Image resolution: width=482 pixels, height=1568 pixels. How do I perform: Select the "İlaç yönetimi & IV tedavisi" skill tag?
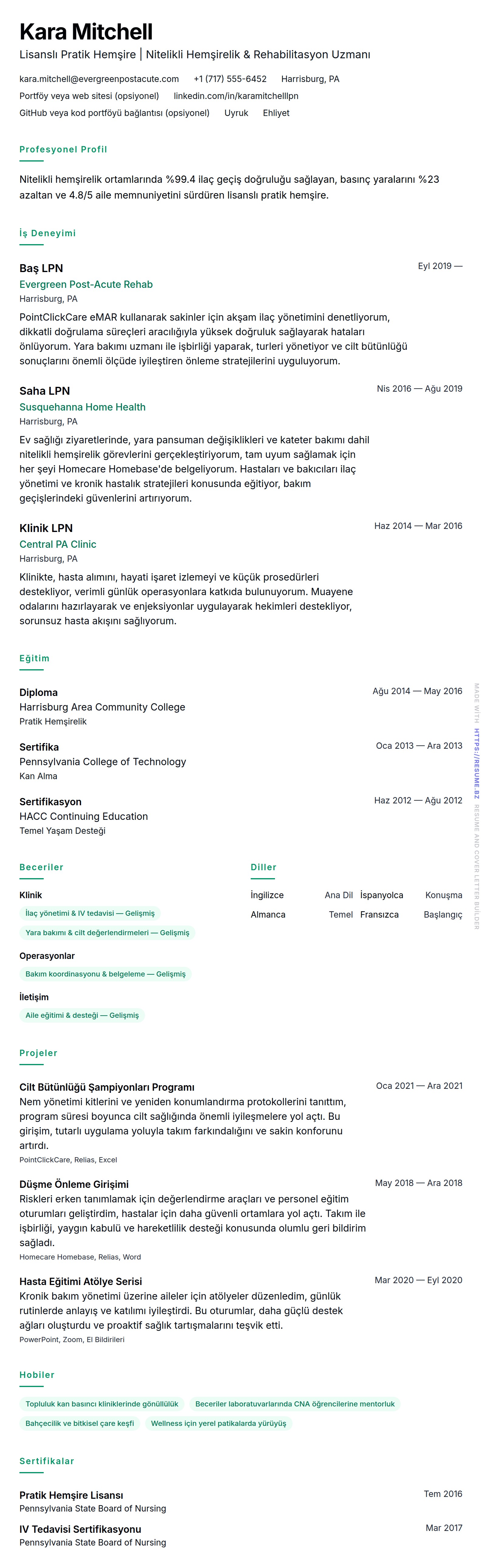[x=90, y=913]
